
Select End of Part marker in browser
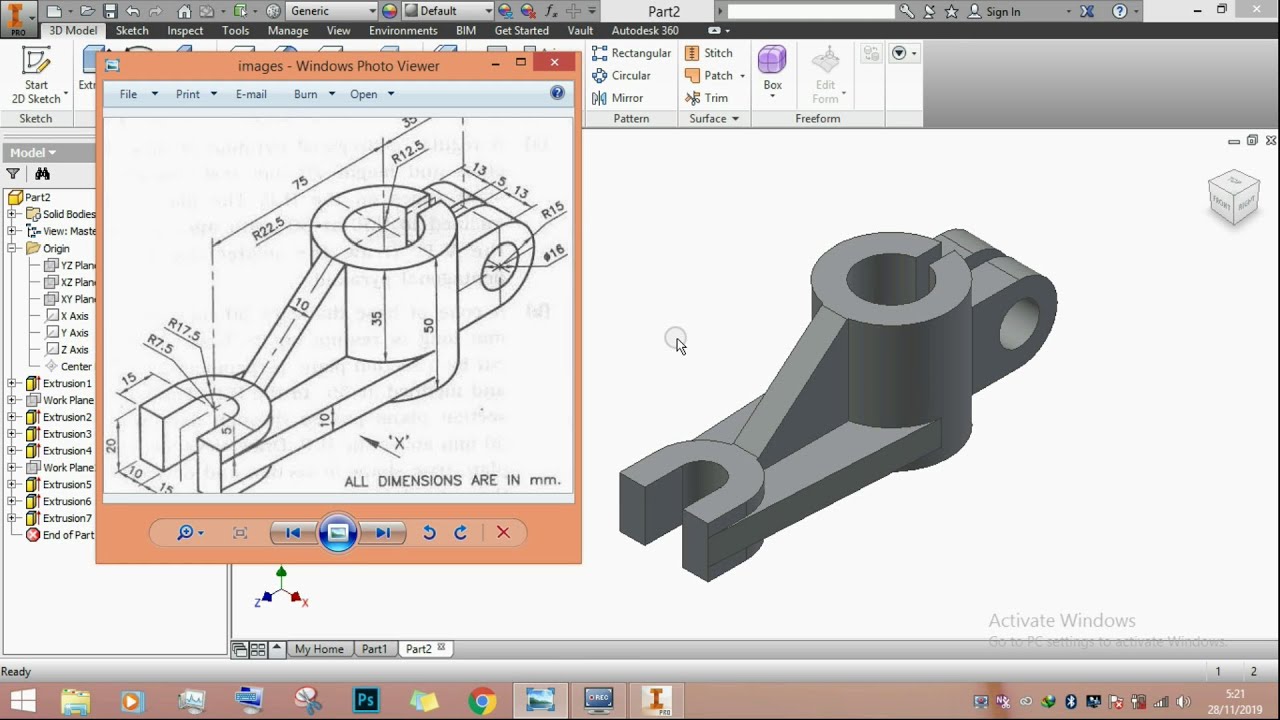[x=61, y=535]
